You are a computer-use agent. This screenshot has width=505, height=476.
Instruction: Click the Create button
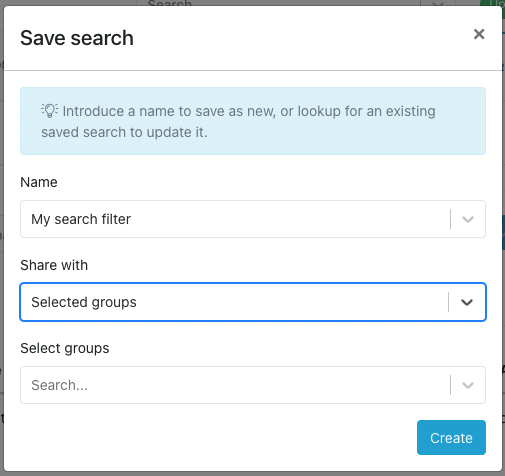tap(451, 438)
